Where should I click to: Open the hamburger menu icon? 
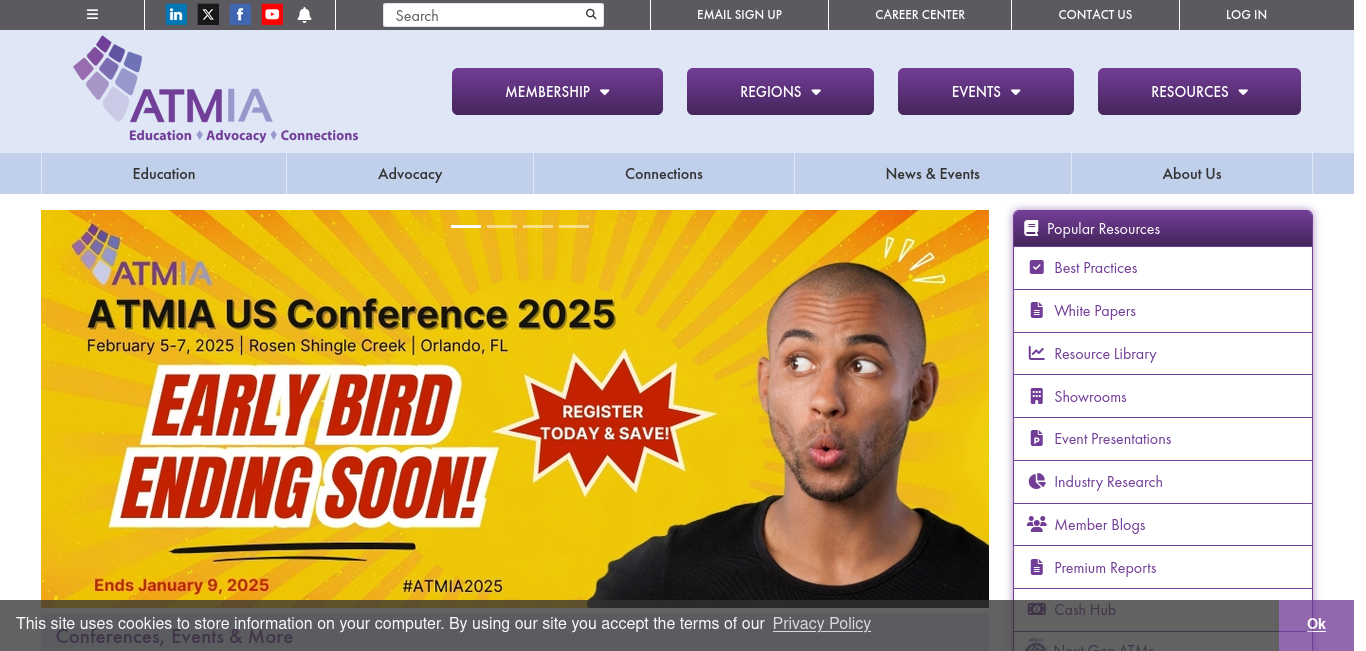pyautogui.click(x=92, y=14)
